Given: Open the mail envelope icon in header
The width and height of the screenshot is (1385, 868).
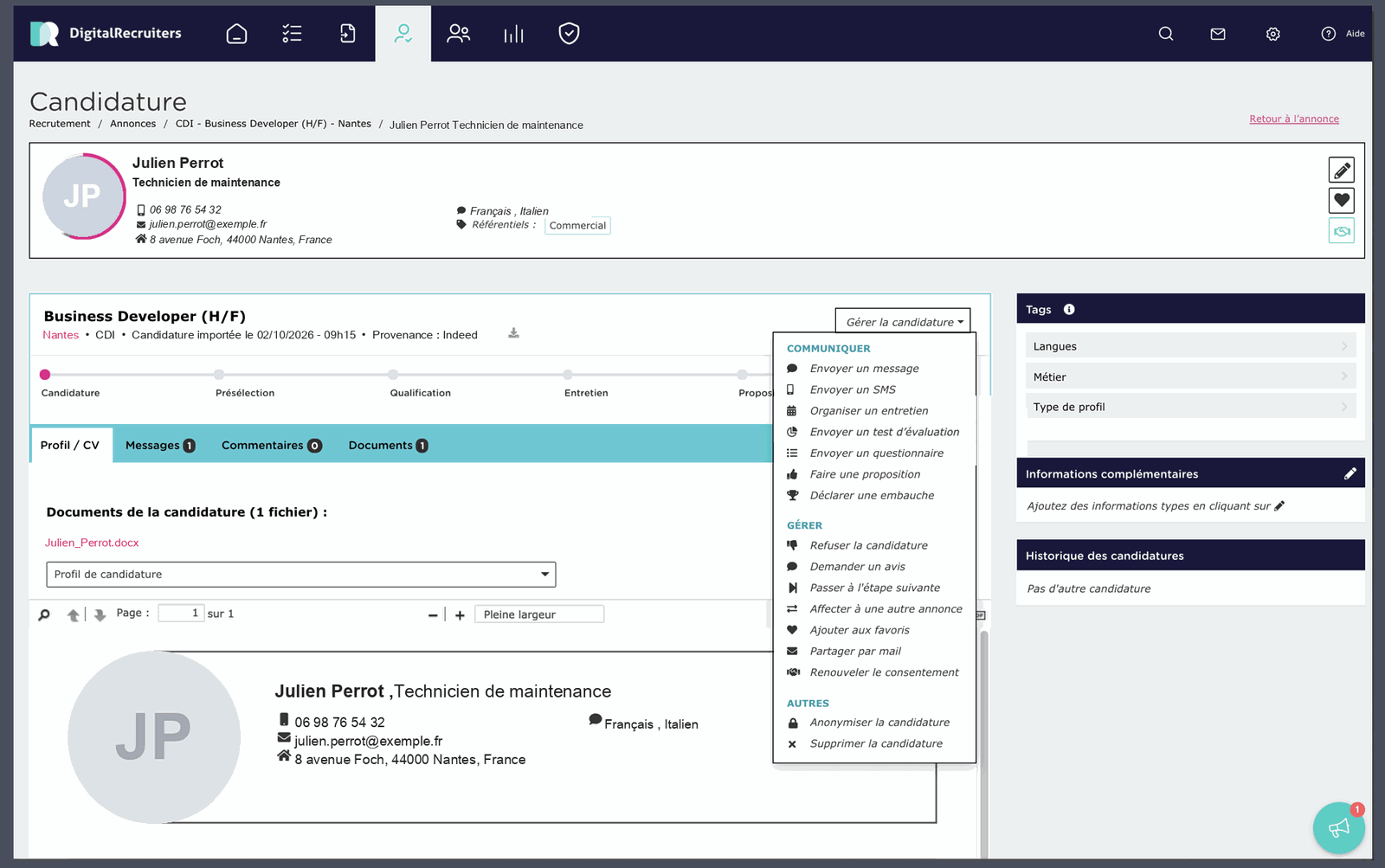Looking at the screenshot, I should point(1218,34).
